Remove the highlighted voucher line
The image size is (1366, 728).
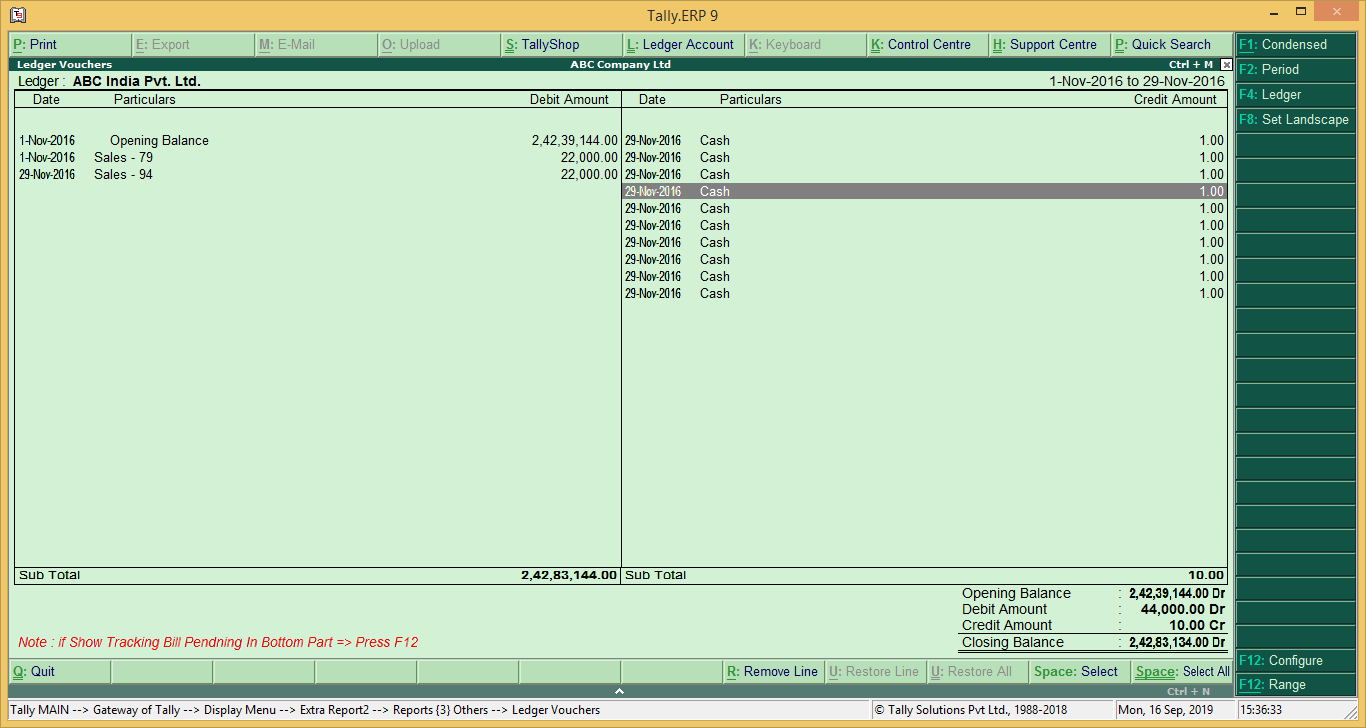click(x=773, y=671)
